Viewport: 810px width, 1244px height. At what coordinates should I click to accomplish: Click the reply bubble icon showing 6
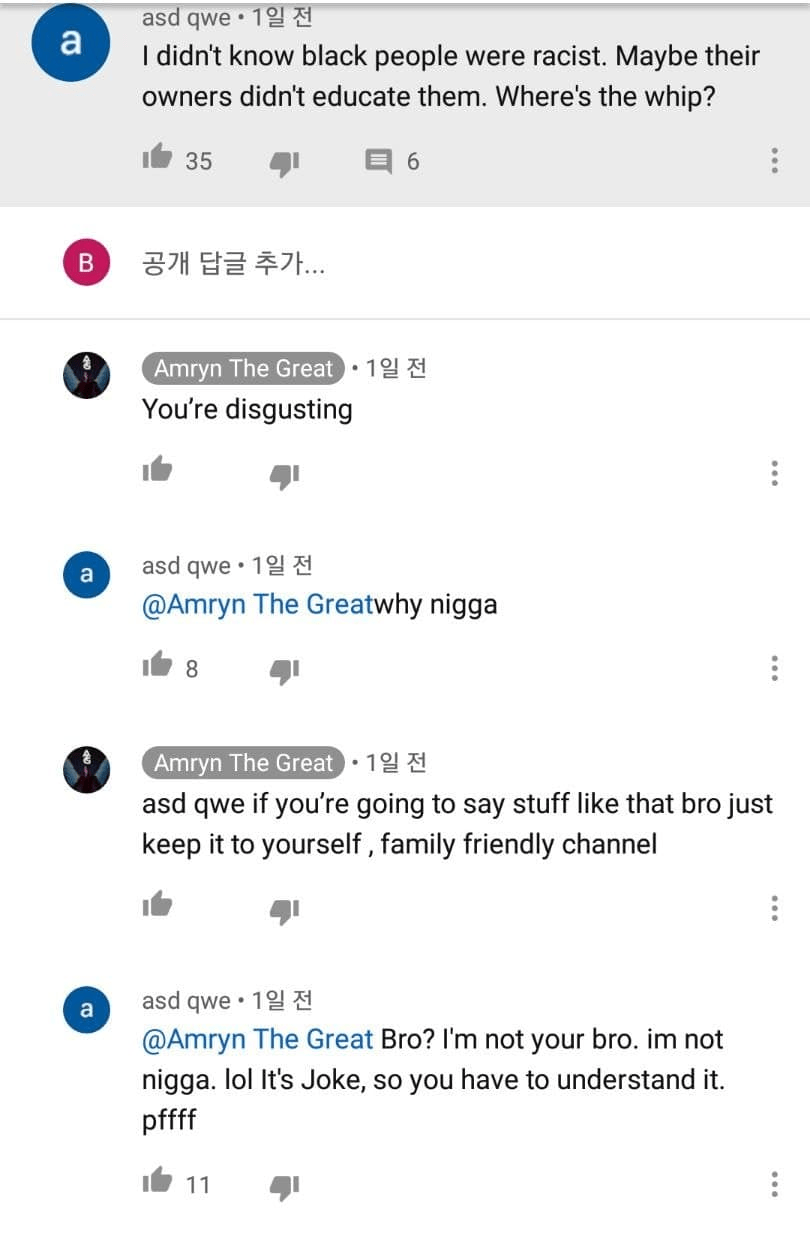378,160
